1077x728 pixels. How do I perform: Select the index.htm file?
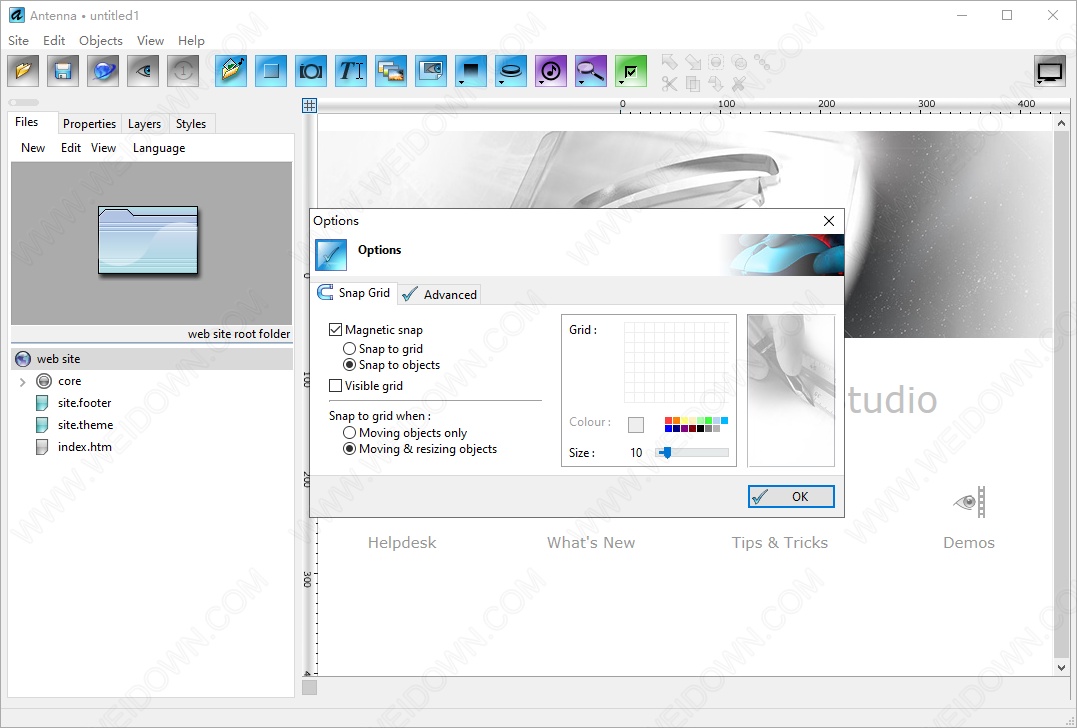point(84,447)
